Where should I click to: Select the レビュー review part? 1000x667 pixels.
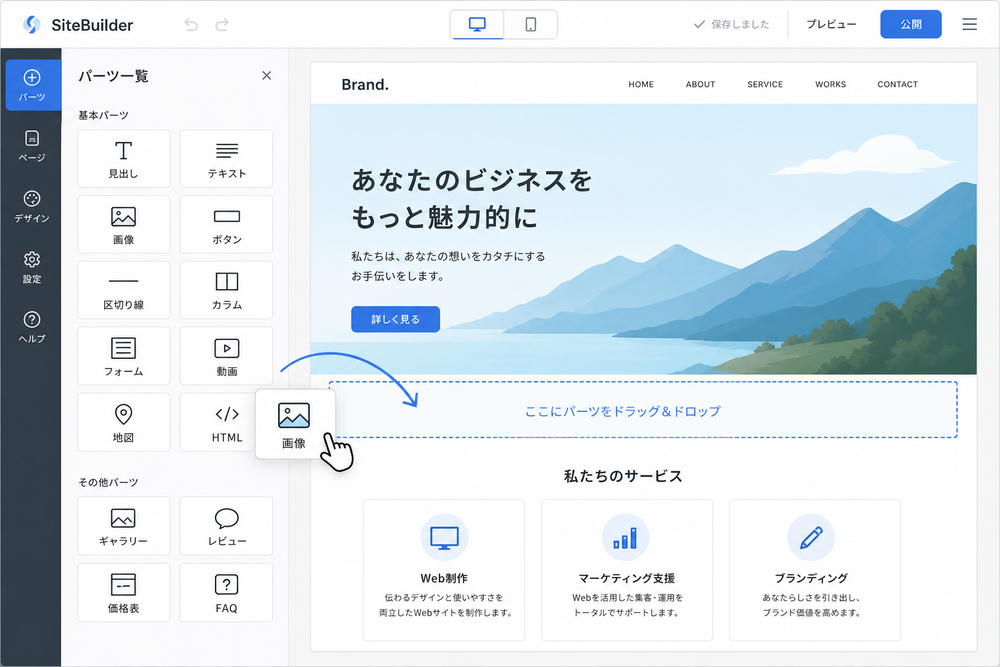click(226, 526)
